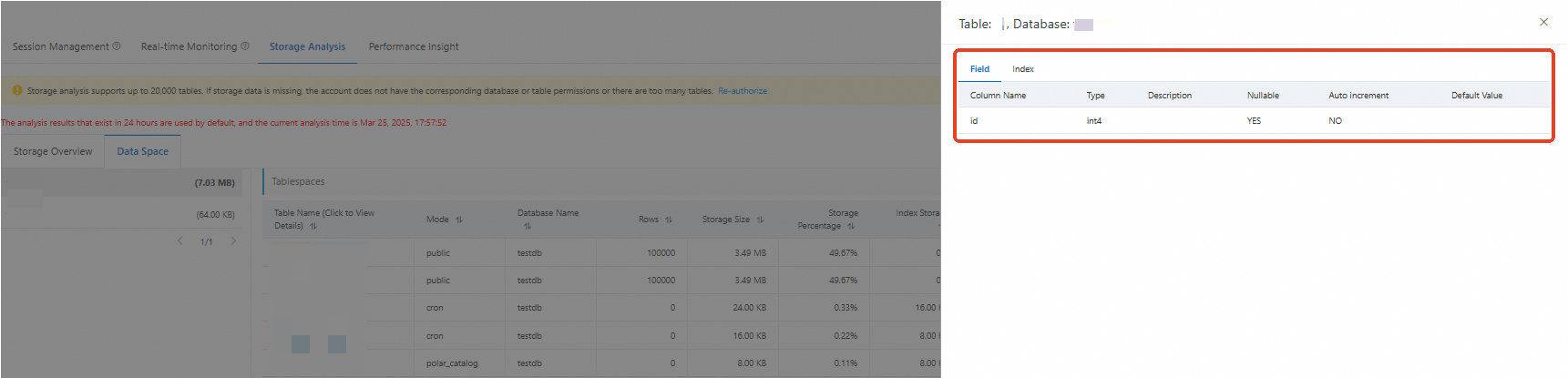Screen dimensions: 1568x378
Task: Sort by the Storage Percentage column
Action: 850,226
